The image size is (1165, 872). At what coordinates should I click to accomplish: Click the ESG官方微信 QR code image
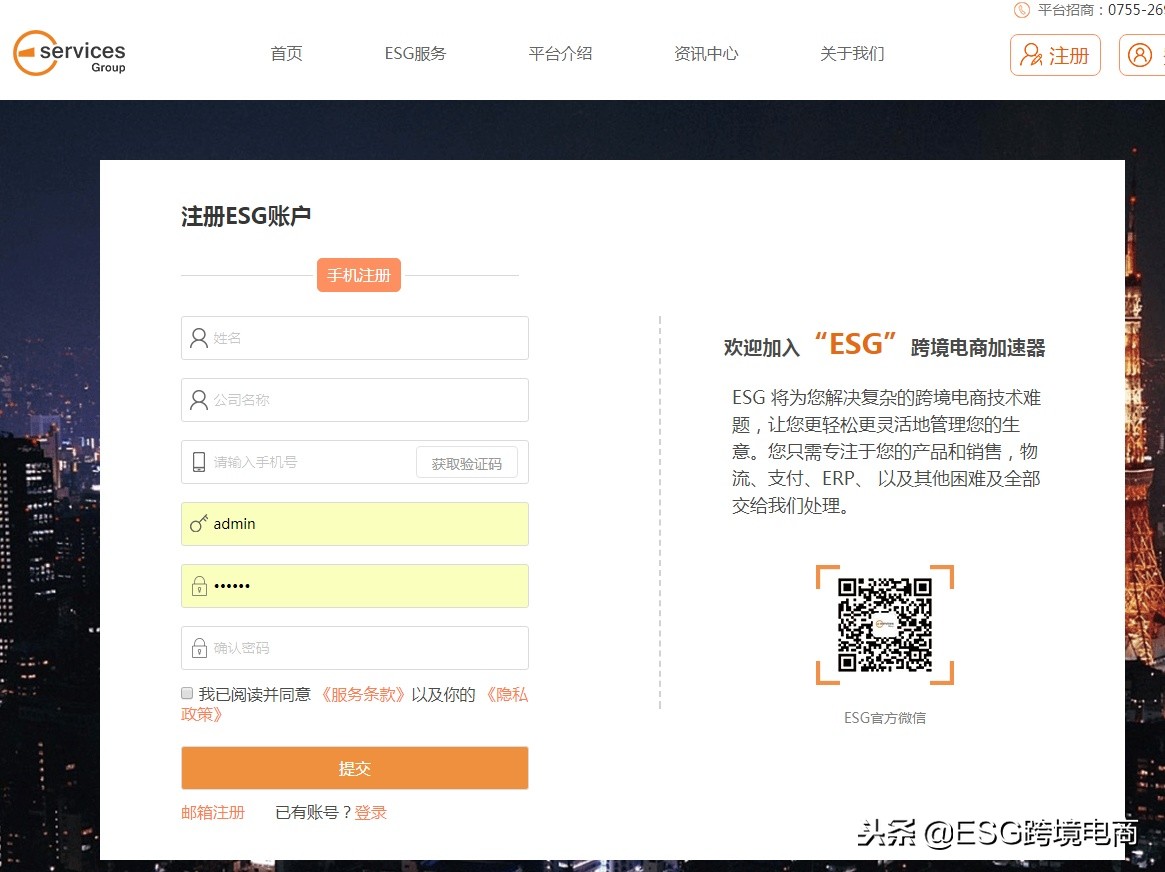coord(884,626)
